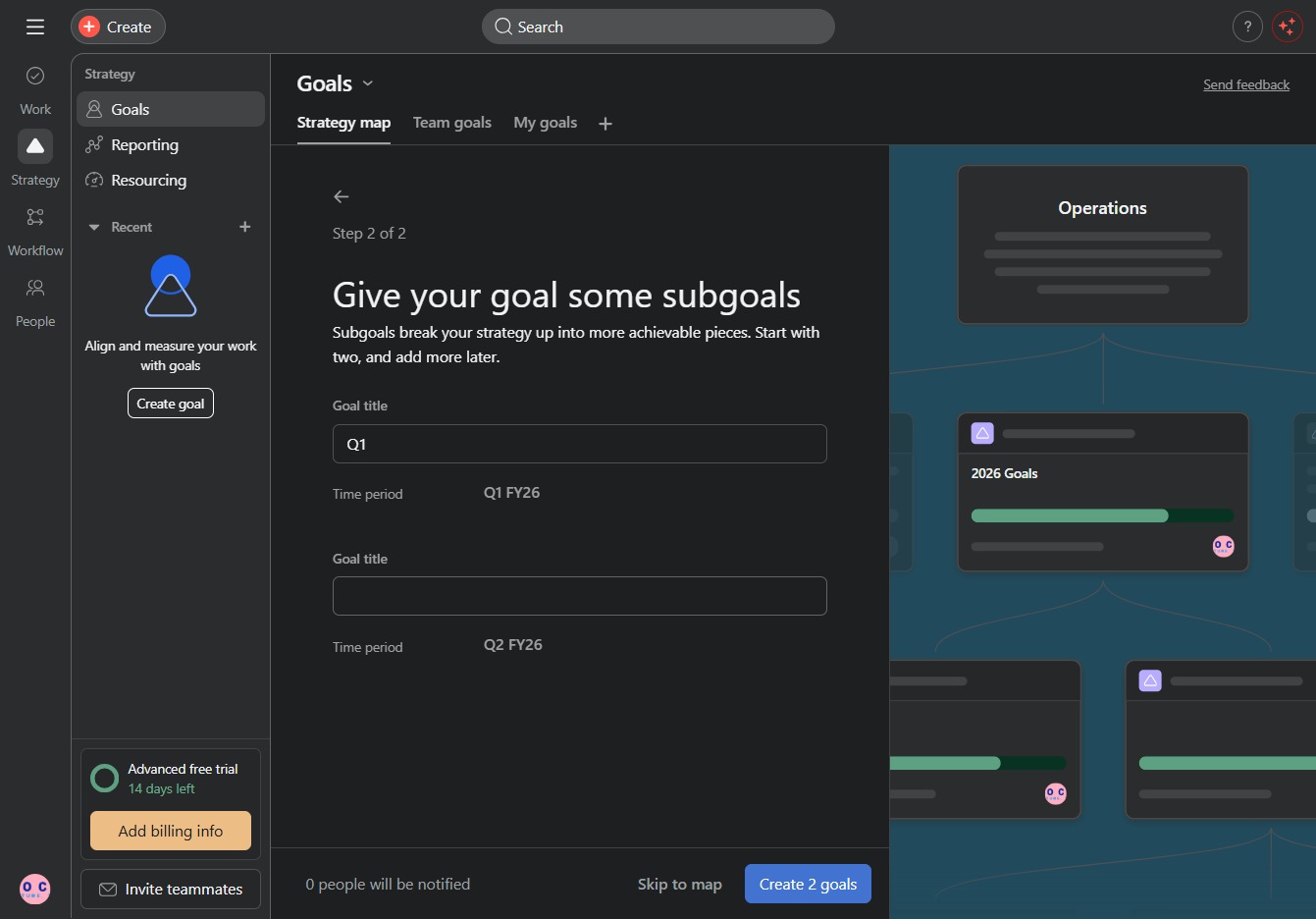
Task: Click the Advanced free trial text
Action: pos(183,769)
